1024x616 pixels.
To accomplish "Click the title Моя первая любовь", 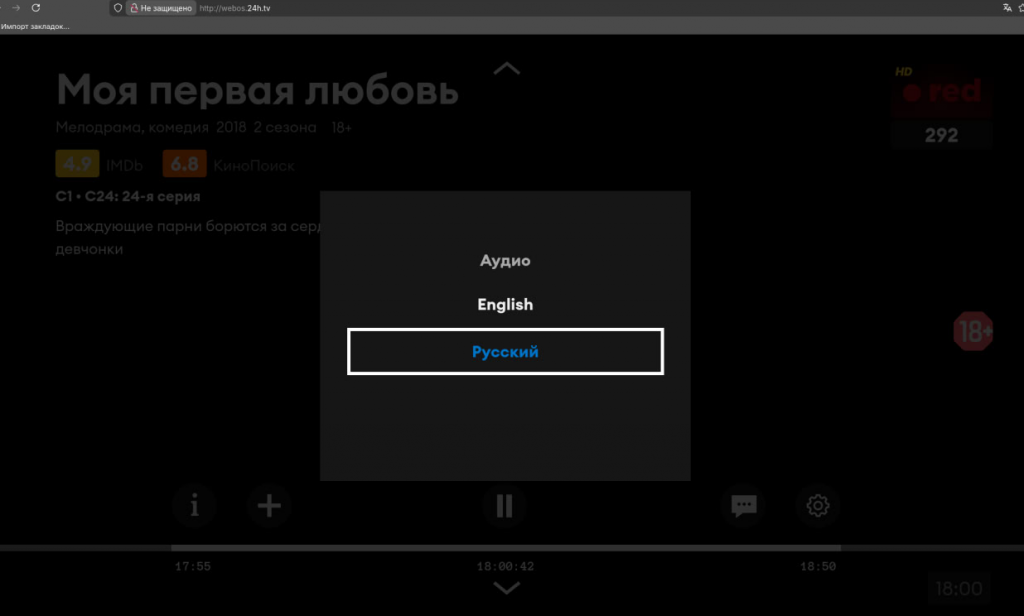I will click(x=257, y=89).
